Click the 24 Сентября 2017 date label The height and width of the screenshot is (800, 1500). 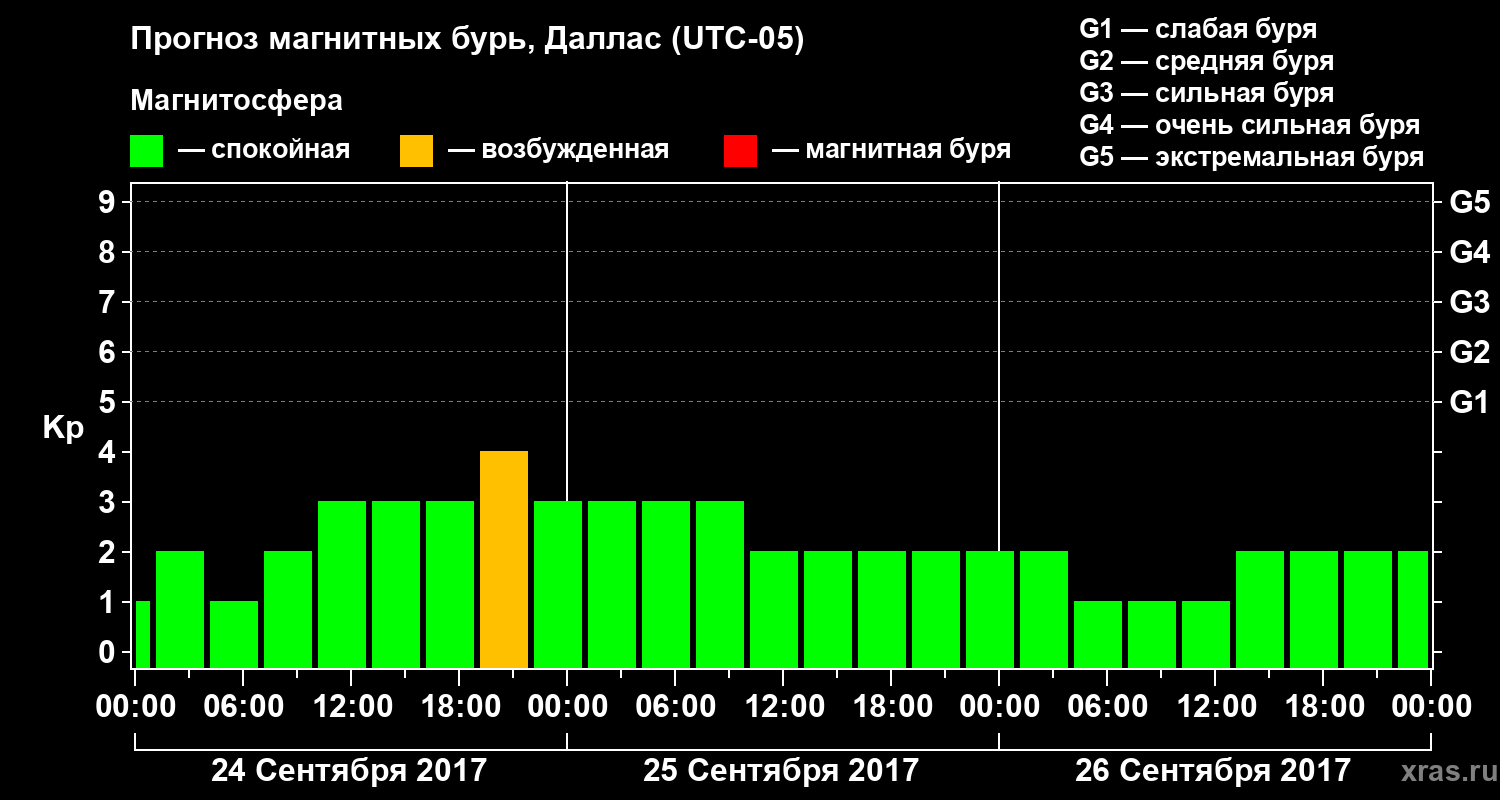pyautogui.click(x=349, y=771)
